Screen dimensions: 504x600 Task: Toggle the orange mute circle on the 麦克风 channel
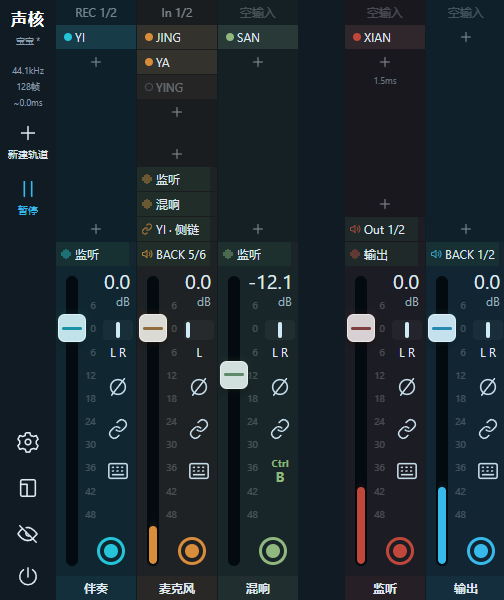(192, 551)
